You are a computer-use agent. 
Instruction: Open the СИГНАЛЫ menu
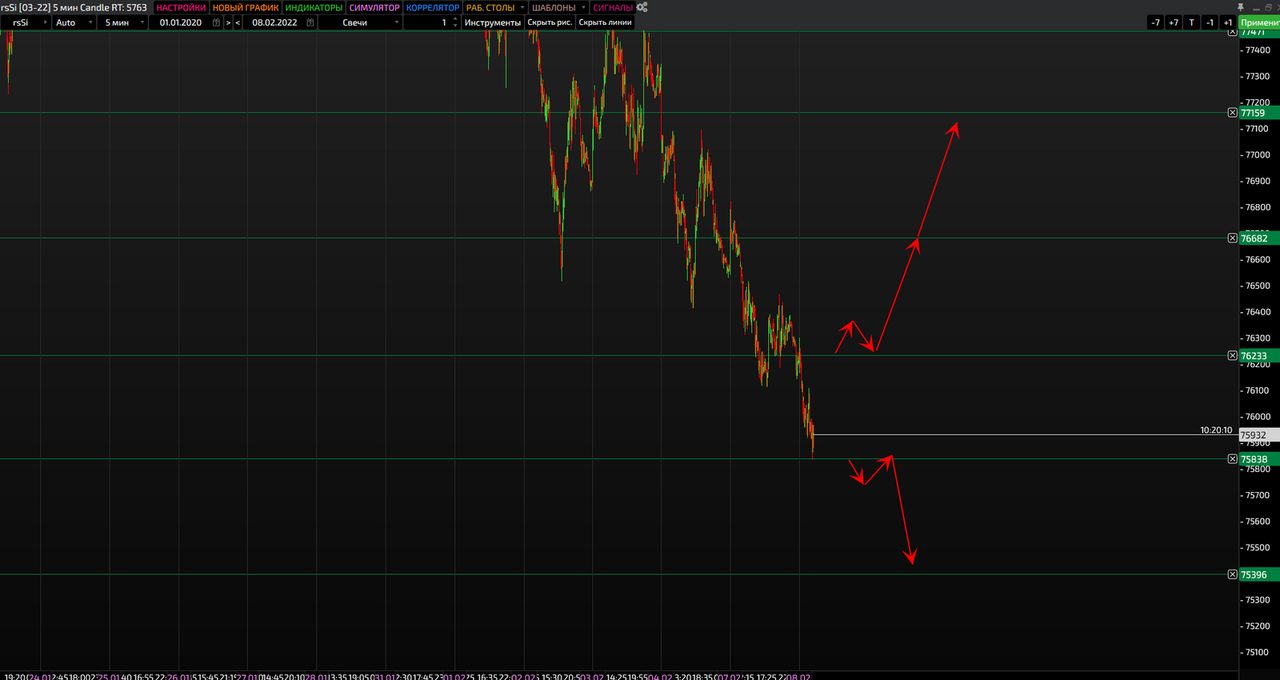click(613, 7)
